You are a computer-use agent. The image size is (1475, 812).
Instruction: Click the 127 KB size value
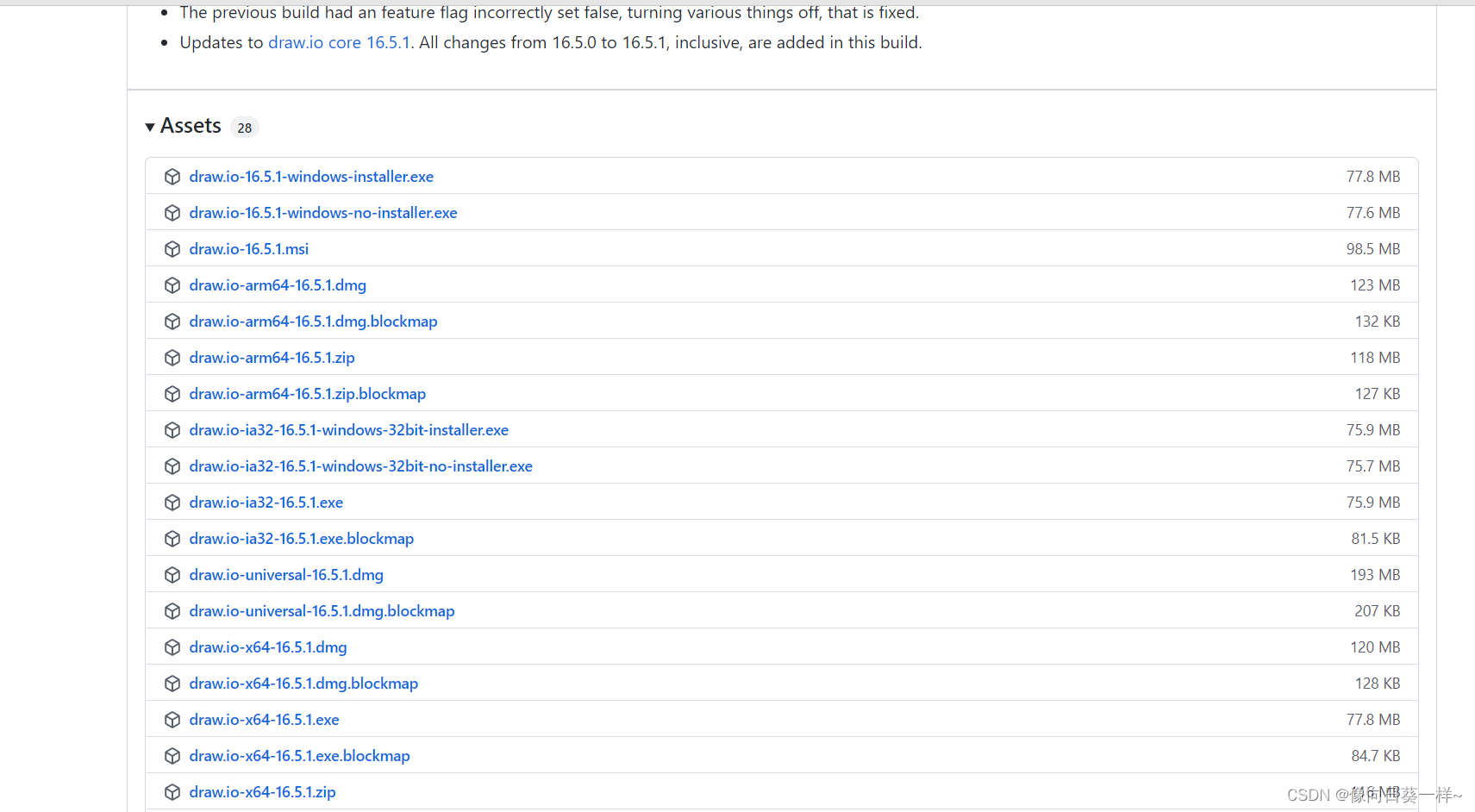(1378, 394)
